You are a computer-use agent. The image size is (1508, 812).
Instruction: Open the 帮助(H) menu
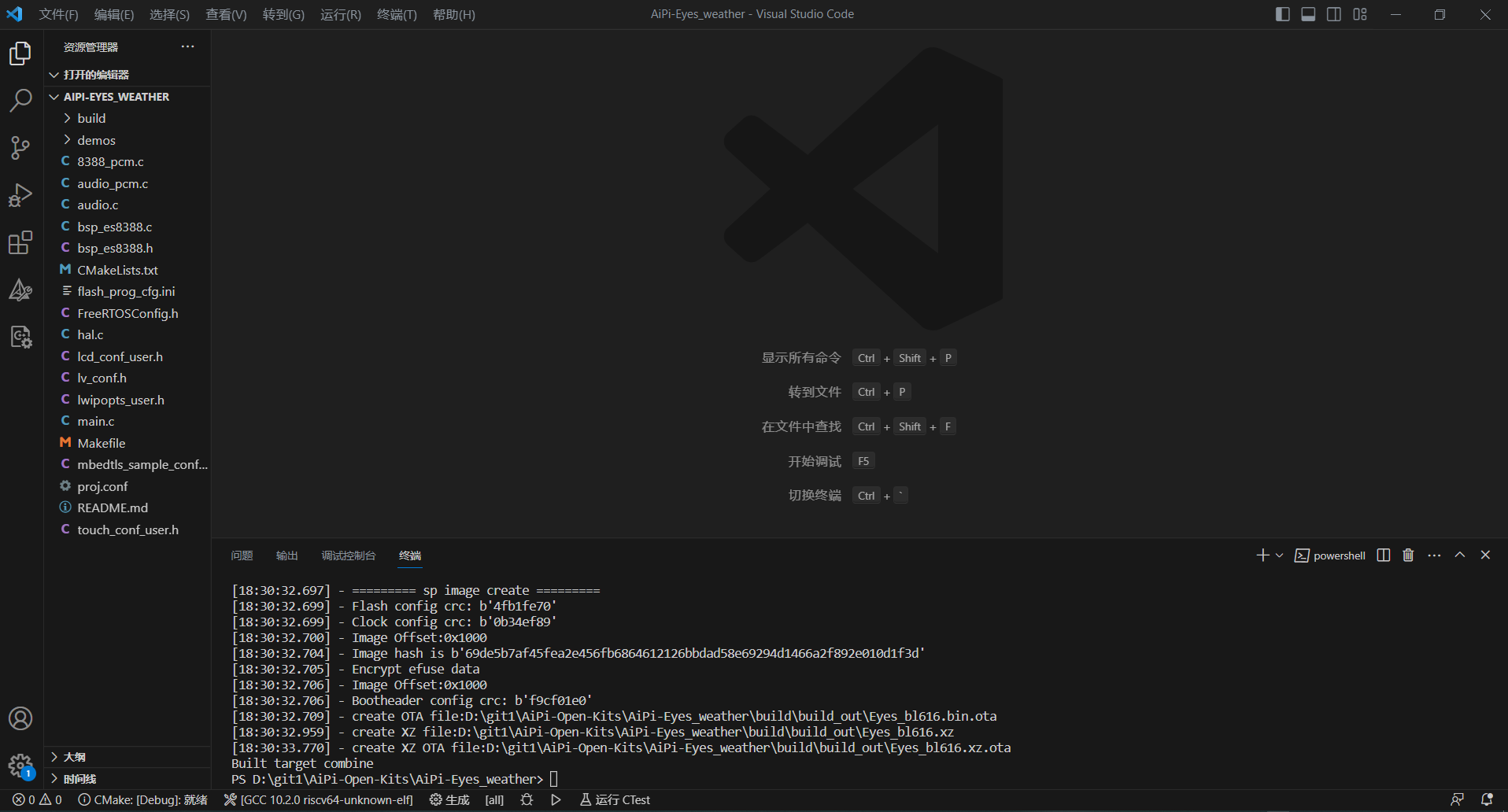pyautogui.click(x=454, y=14)
